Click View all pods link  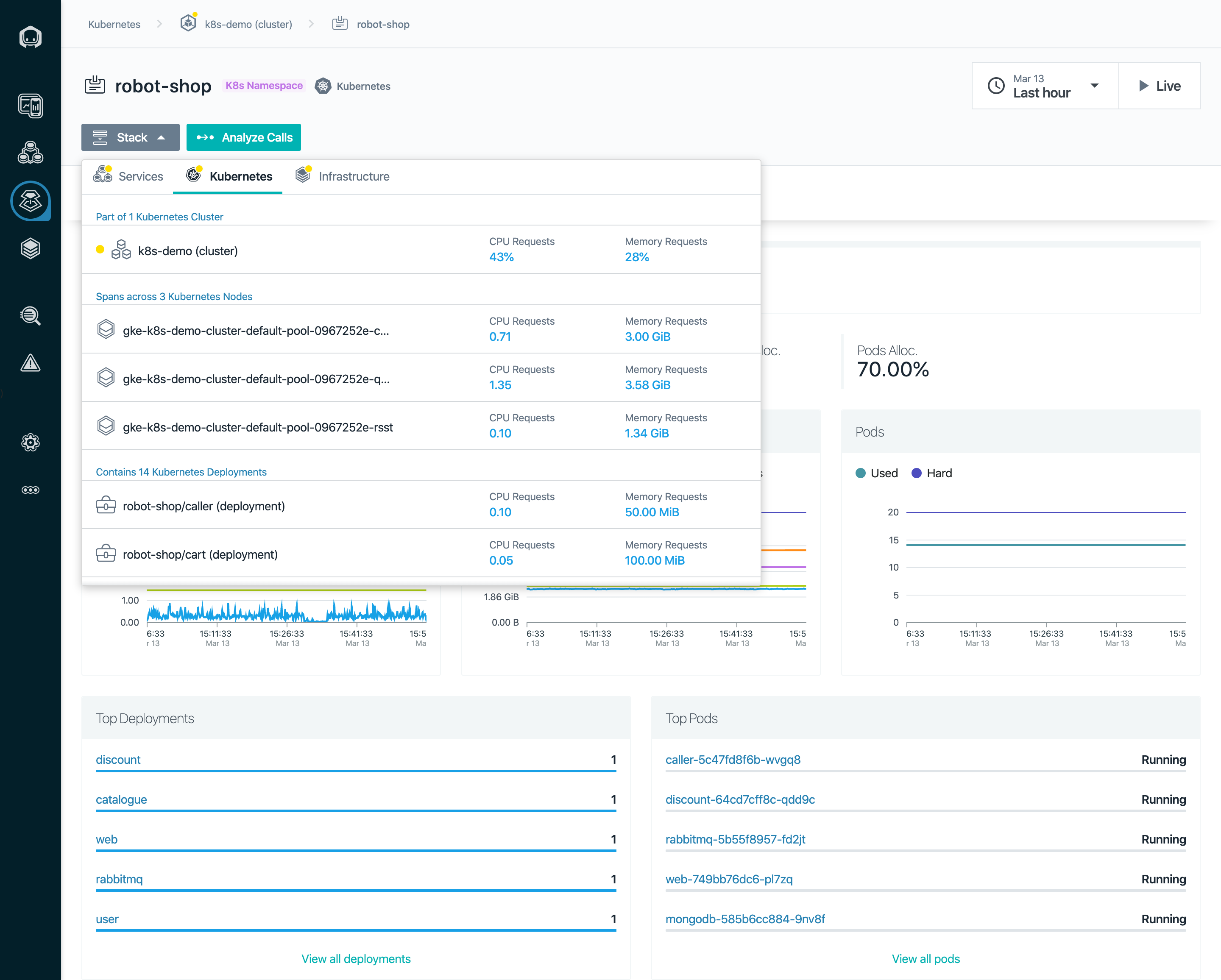tap(926, 958)
